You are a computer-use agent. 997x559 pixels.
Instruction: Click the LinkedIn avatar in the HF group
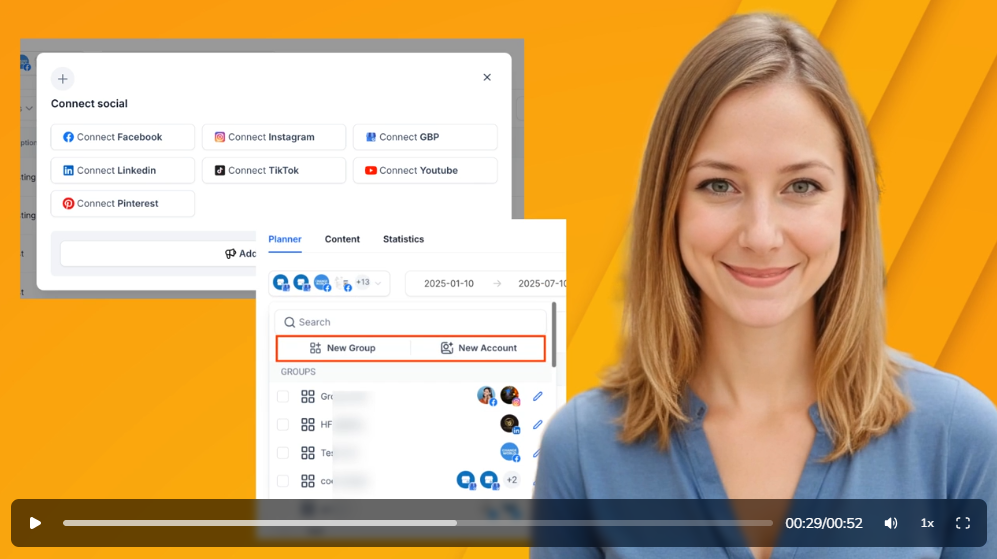tap(510, 424)
